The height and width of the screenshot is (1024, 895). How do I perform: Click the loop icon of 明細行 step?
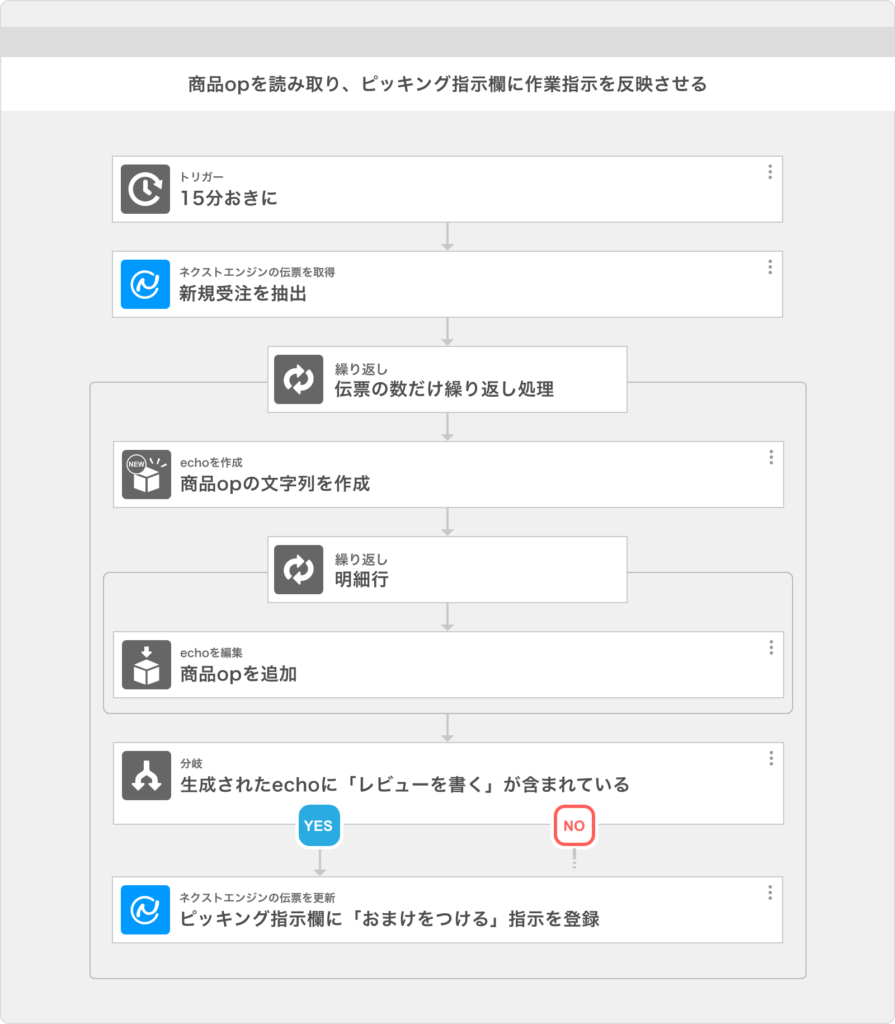coord(299,569)
